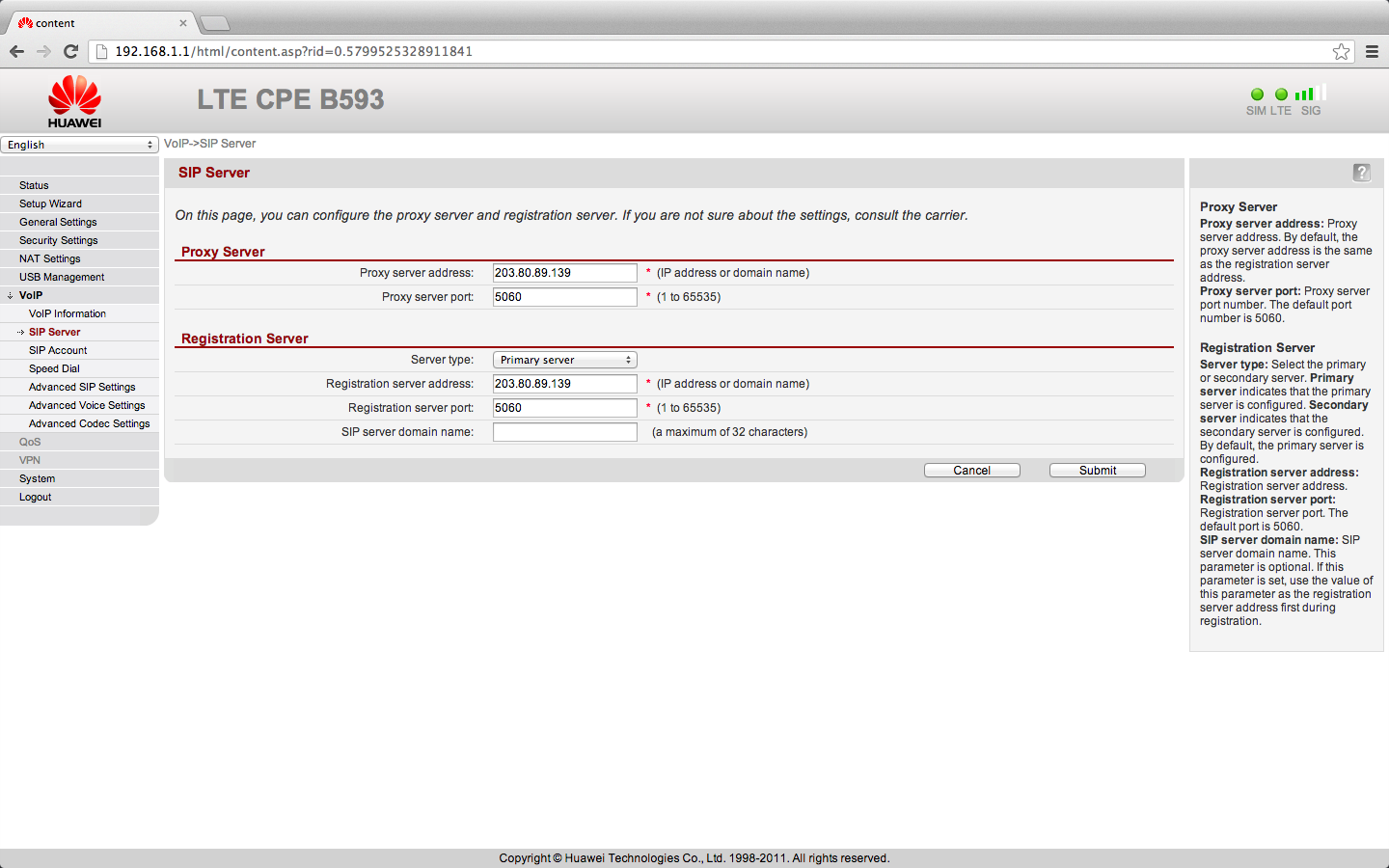Open the help question mark icon
The width and height of the screenshot is (1389, 868).
point(1361,173)
